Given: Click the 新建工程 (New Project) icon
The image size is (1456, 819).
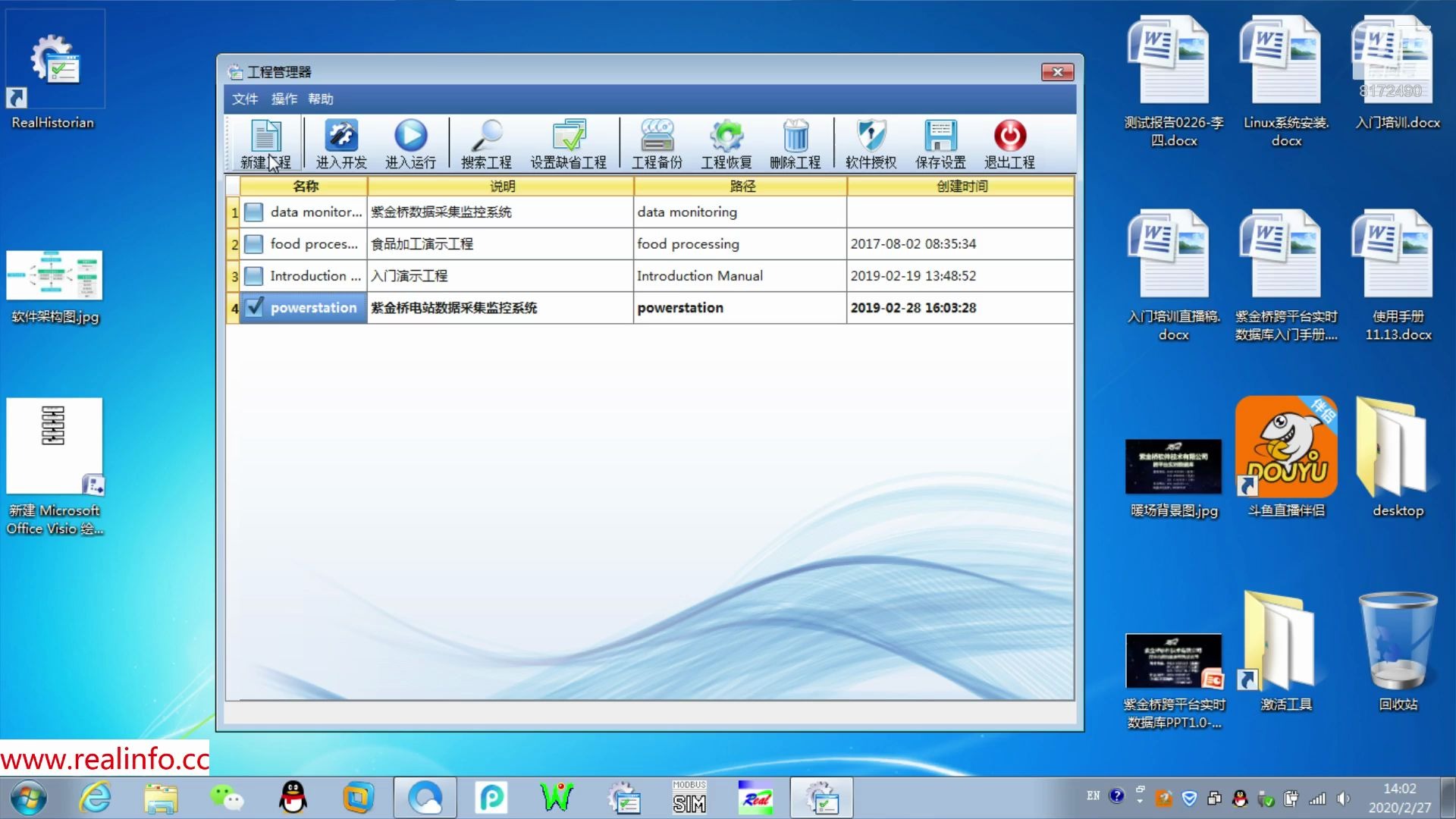Looking at the screenshot, I should coord(264,143).
